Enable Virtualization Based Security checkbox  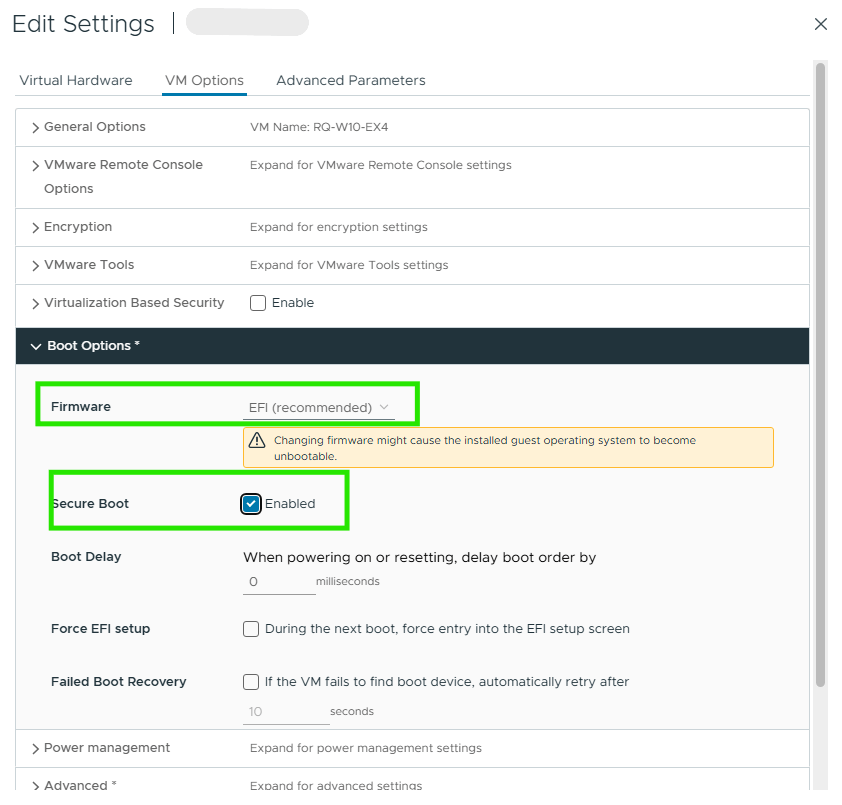(x=258, y=303)
